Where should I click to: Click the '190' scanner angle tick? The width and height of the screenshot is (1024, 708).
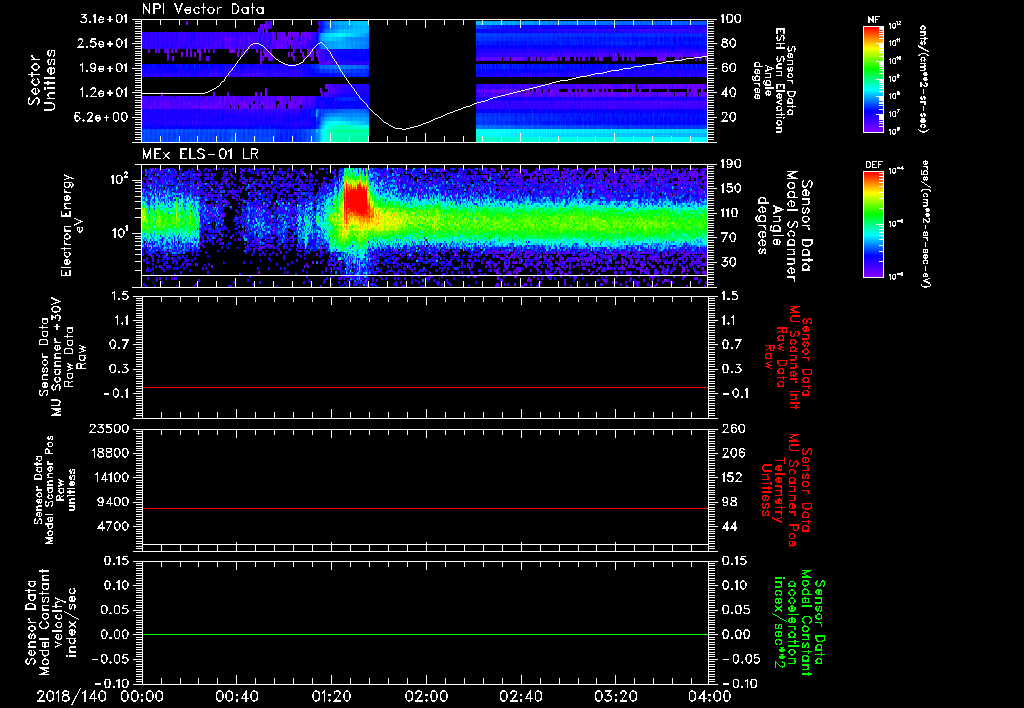[x=733, y=164]
